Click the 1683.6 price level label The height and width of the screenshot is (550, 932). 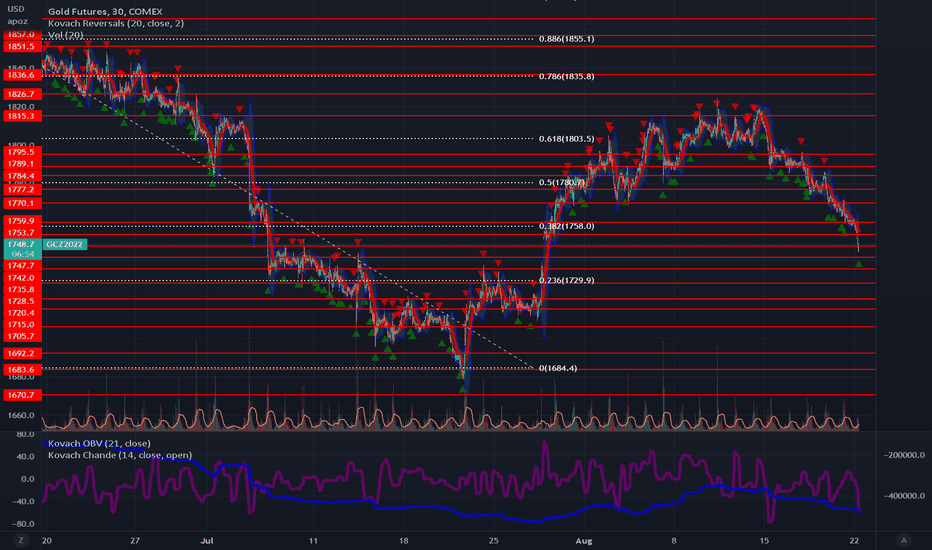tap(23, 369)
